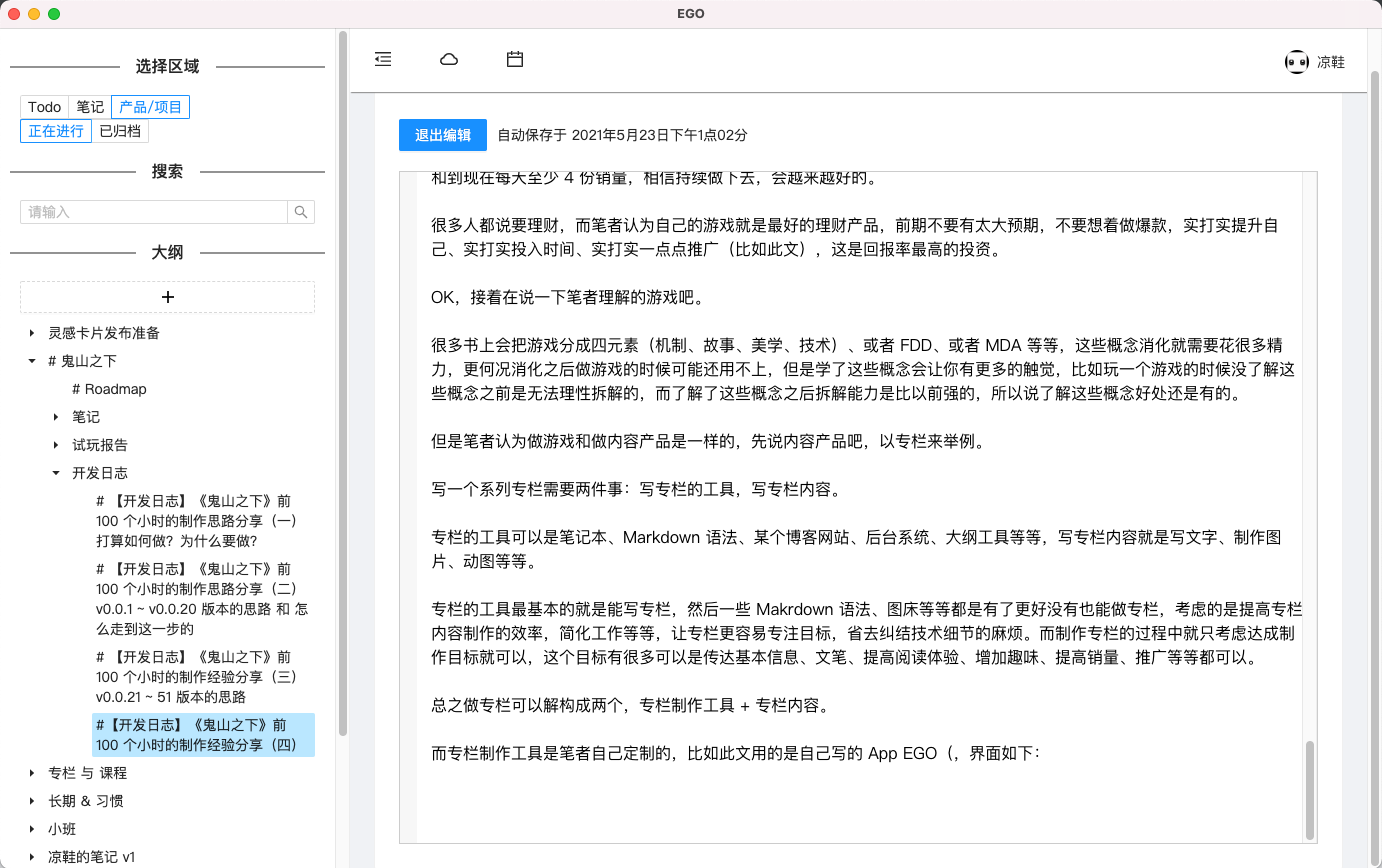Click the editor vertical scrollbar thumb
The image size is (1382, 868).
pyautogui.click(x=1309, y=789)
